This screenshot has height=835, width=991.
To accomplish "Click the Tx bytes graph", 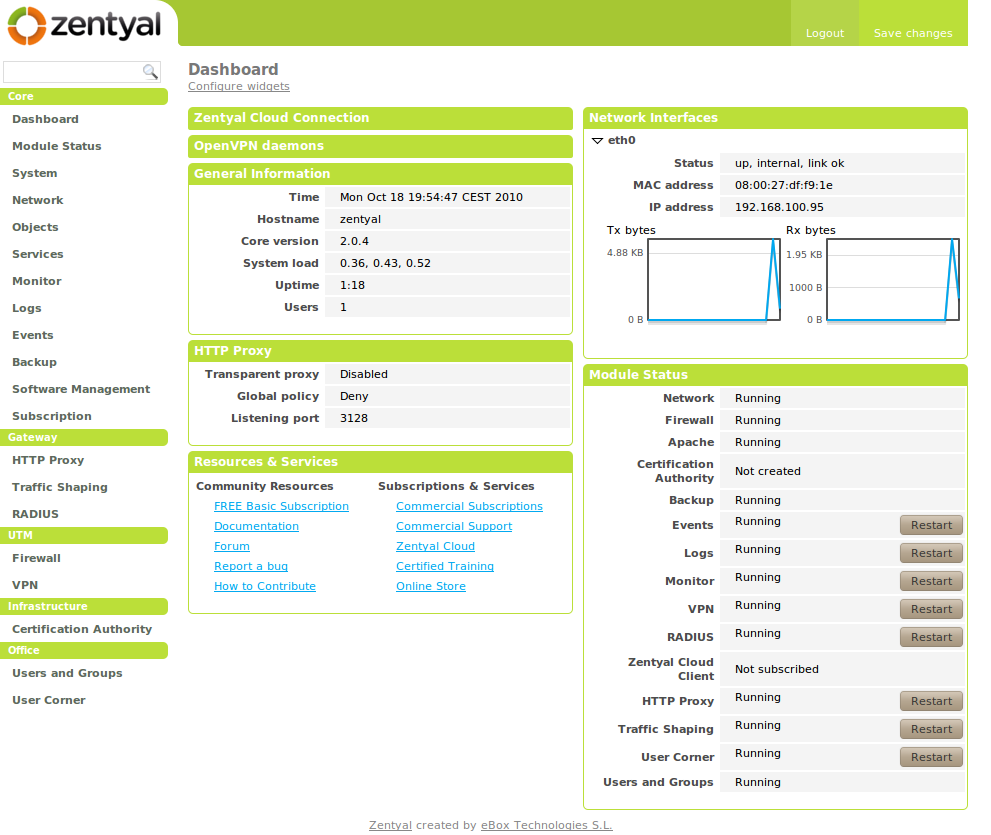I will pyautogui.click(x=714, y=280).
